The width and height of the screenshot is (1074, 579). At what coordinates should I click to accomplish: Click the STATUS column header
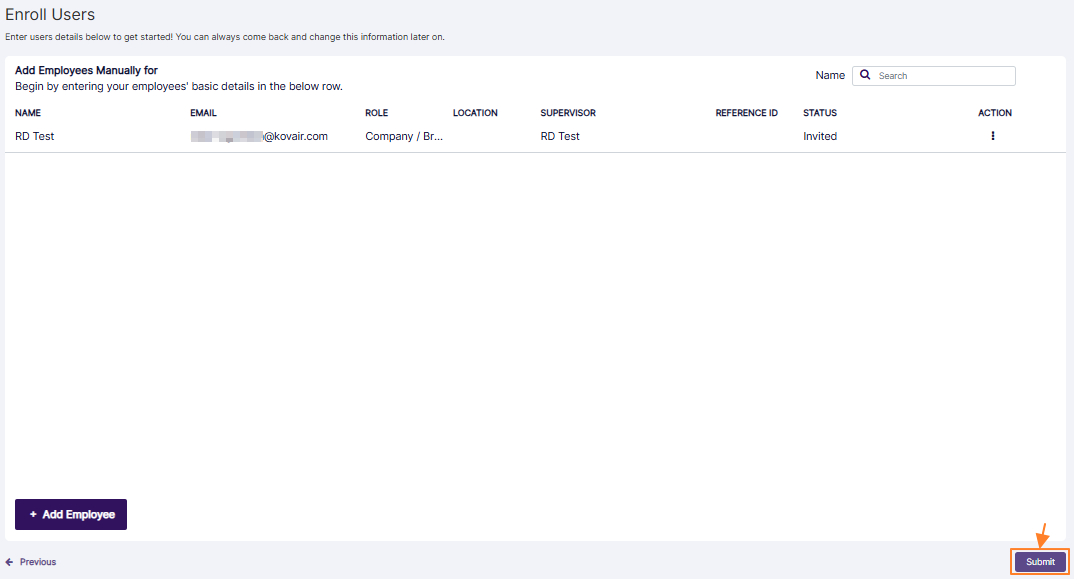[820, 113]
